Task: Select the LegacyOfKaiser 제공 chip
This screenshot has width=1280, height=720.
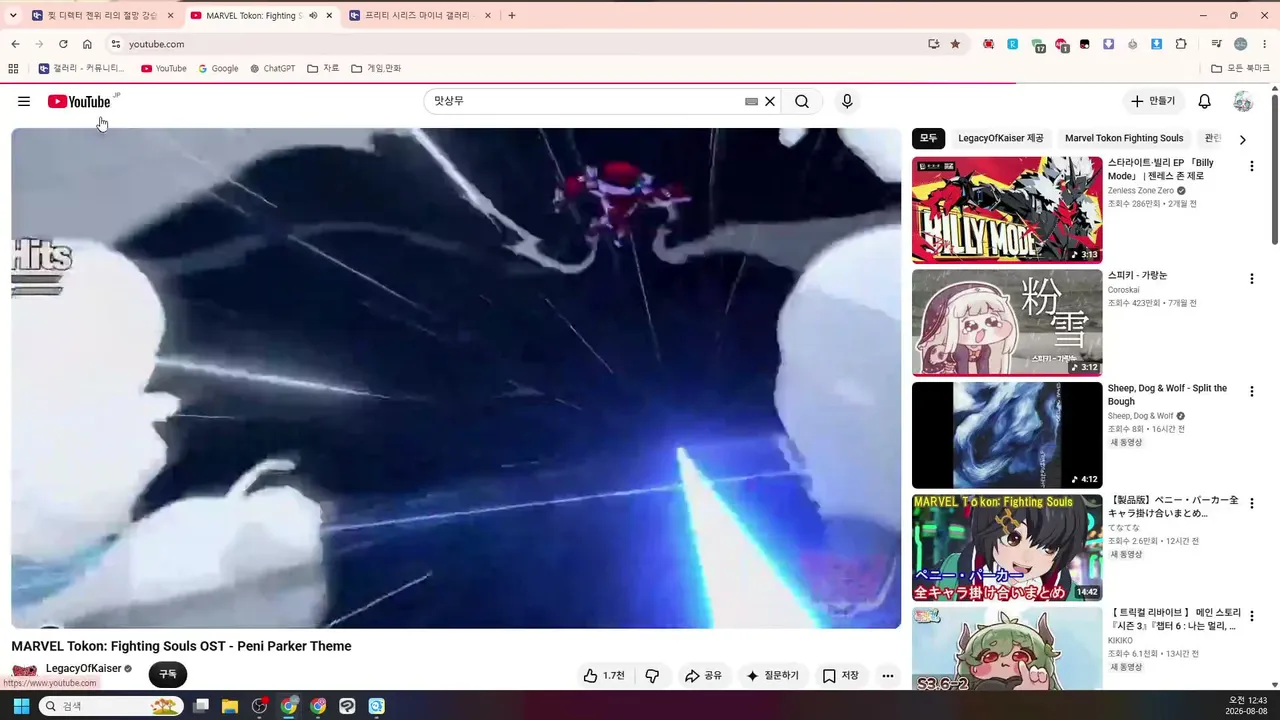Action: tap(1000, 138)
